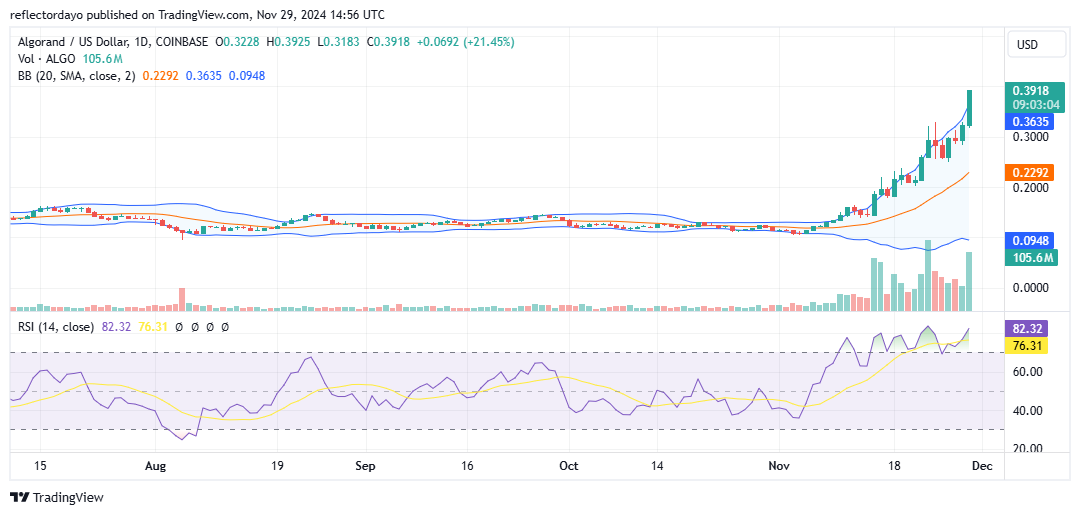Click the 40.00 RSI axis tick
The width and height of the screenshot is (1080, 515).
(x=1030, y=410)
